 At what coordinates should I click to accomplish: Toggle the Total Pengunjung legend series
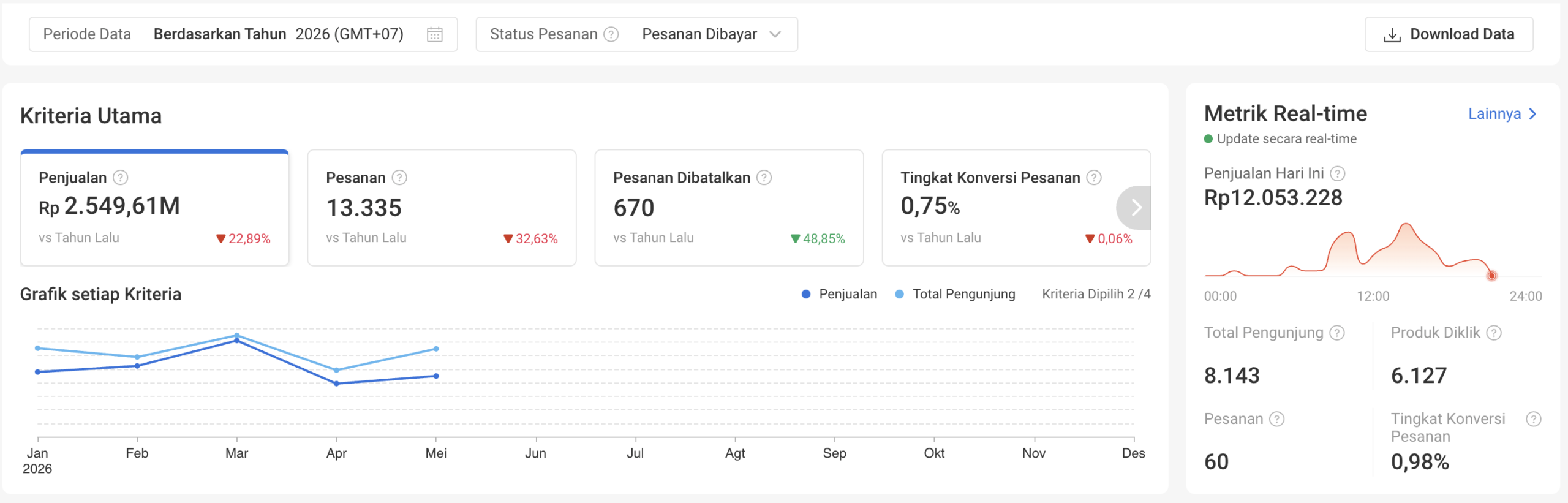click(x=955, y=294)
